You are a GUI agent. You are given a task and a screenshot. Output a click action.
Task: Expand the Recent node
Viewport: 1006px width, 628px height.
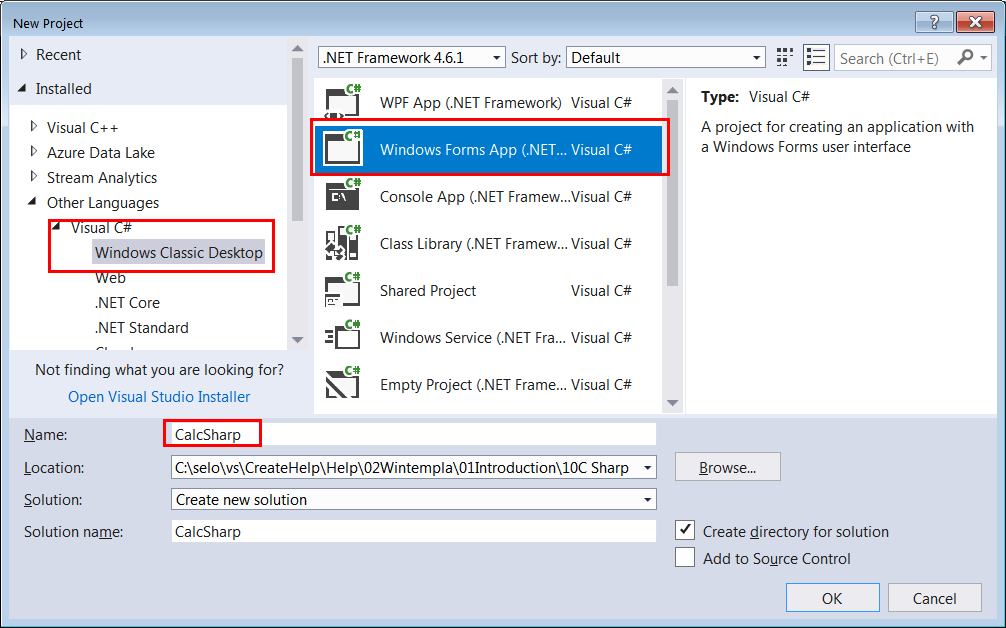click(24, 55)
